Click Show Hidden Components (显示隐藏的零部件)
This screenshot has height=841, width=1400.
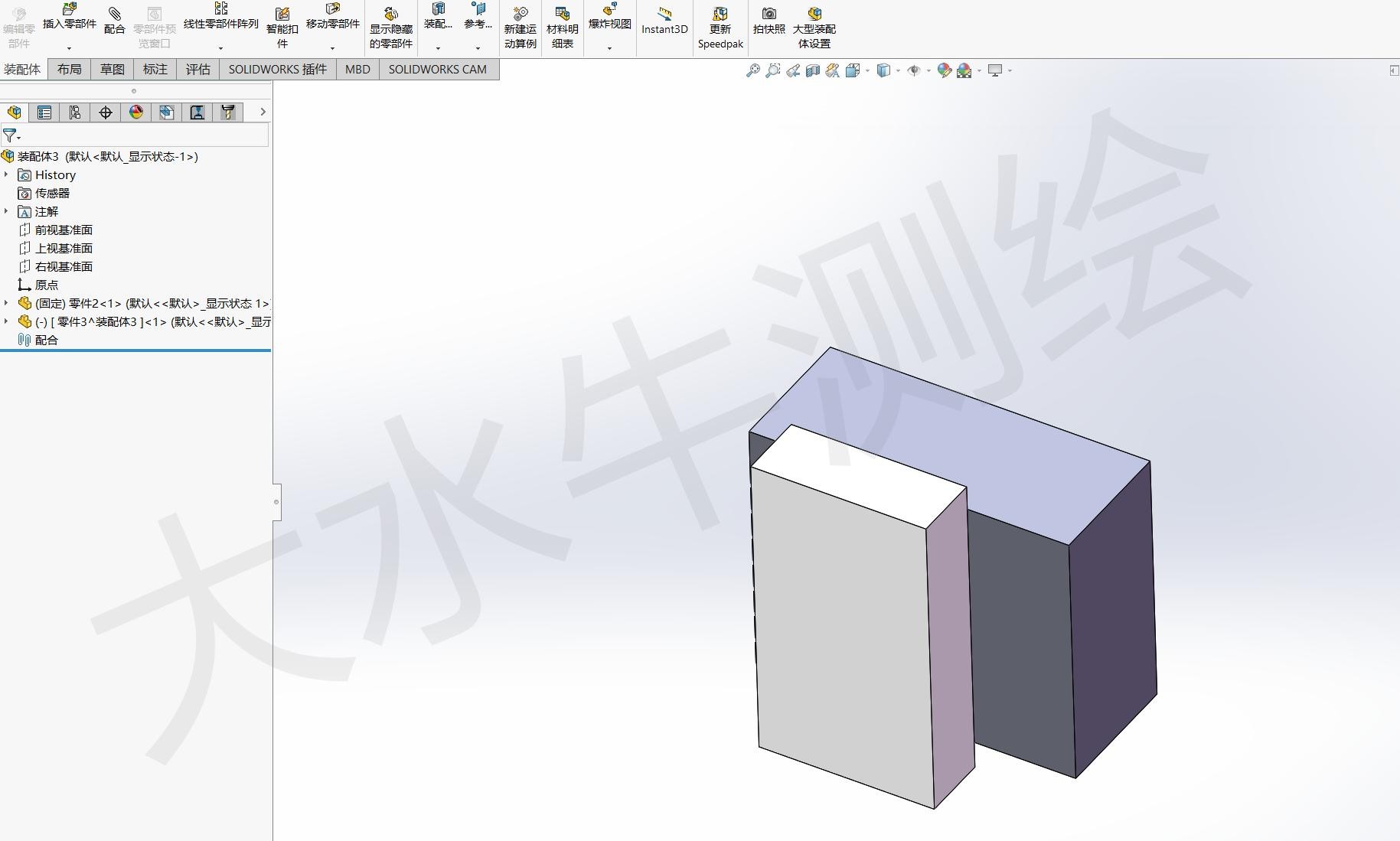[x=390, y=28]
